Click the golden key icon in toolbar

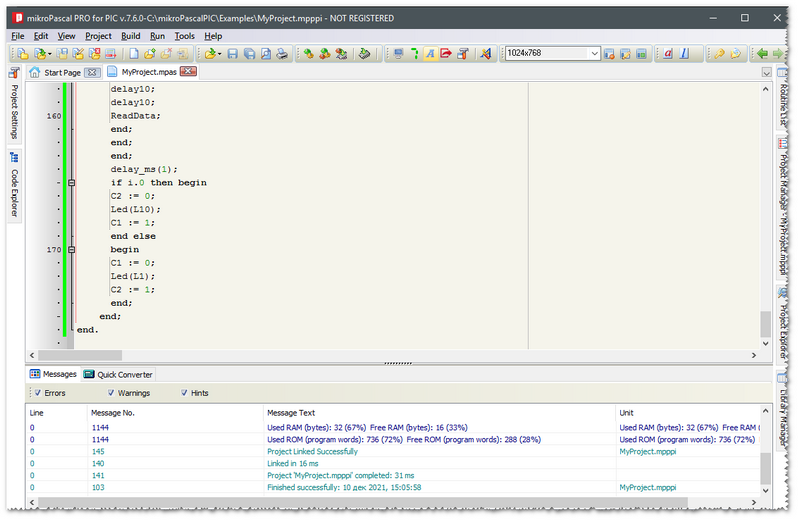(x=718, y=53)
